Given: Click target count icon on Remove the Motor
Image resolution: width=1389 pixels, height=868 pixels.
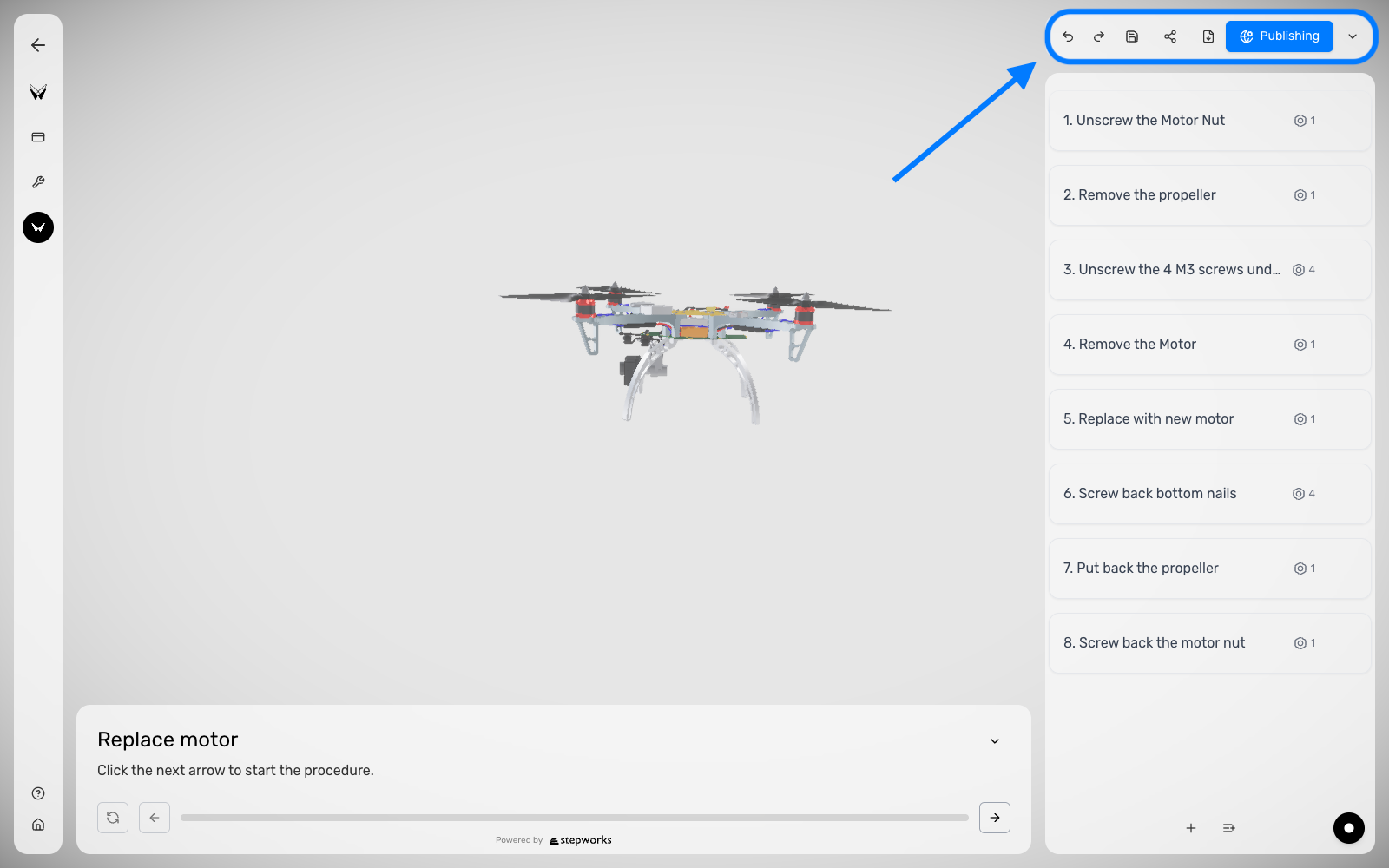Looking at the screenshot, I should 1300,345.
